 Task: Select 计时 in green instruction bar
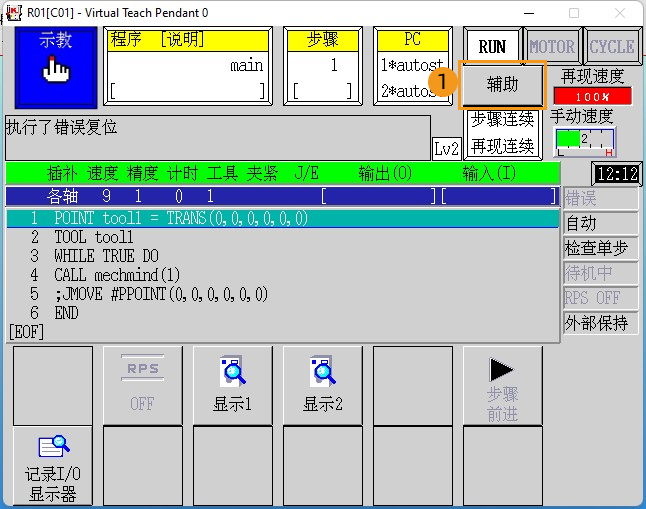point(183,173)
